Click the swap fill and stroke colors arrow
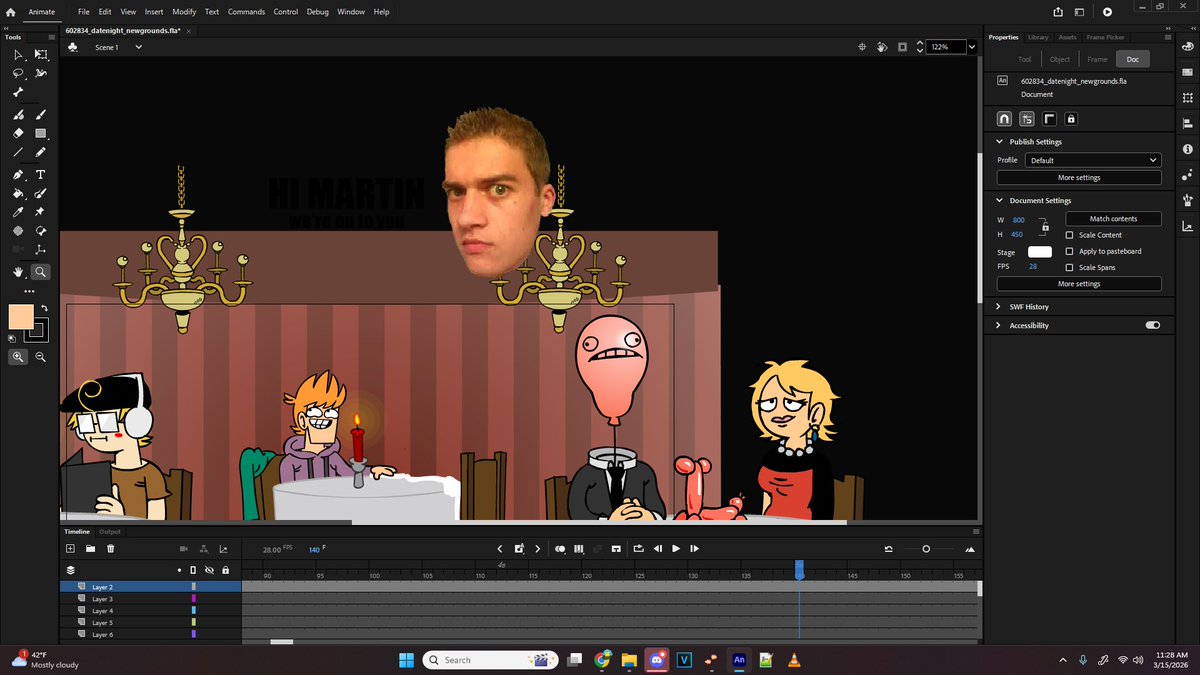 click(x=44, y=308)
